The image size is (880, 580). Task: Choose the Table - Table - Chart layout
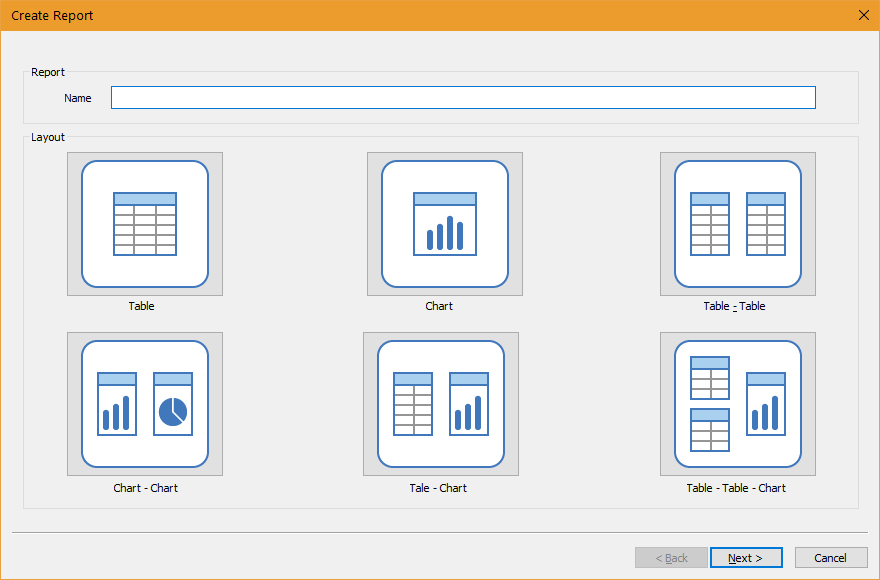coord(737,403)
